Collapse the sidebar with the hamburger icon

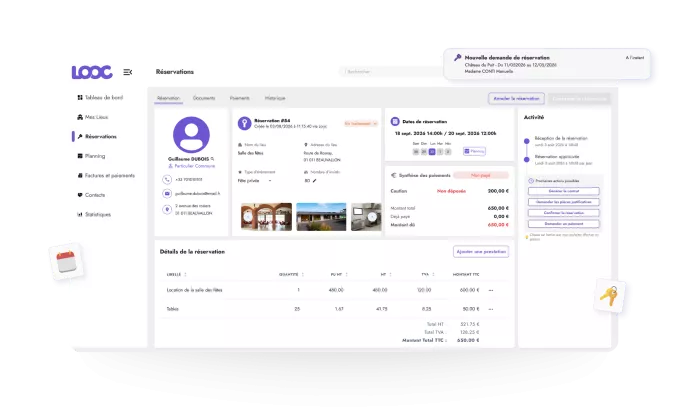point(128,72)
